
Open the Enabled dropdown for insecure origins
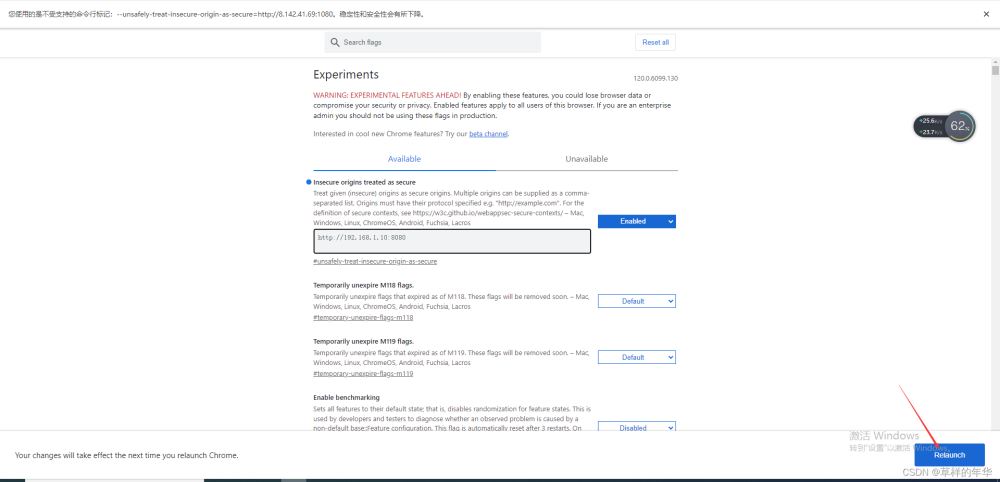tap(636, 221)
